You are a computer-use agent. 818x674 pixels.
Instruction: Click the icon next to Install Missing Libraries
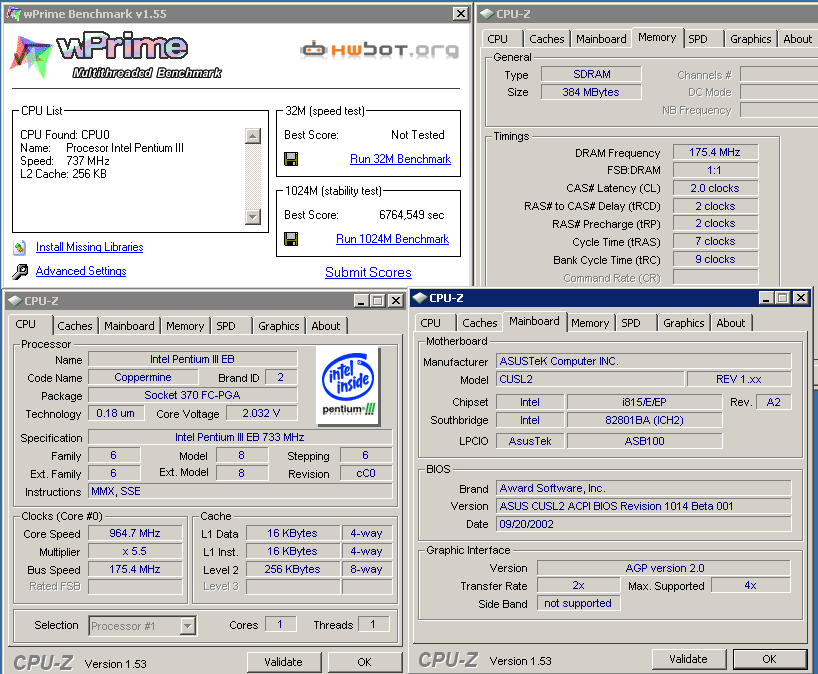20,247
